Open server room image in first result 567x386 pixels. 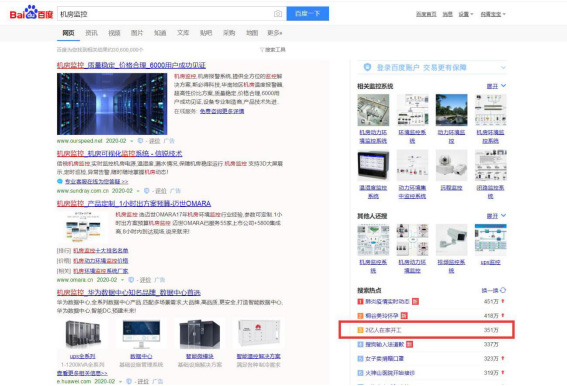(112, 104)
